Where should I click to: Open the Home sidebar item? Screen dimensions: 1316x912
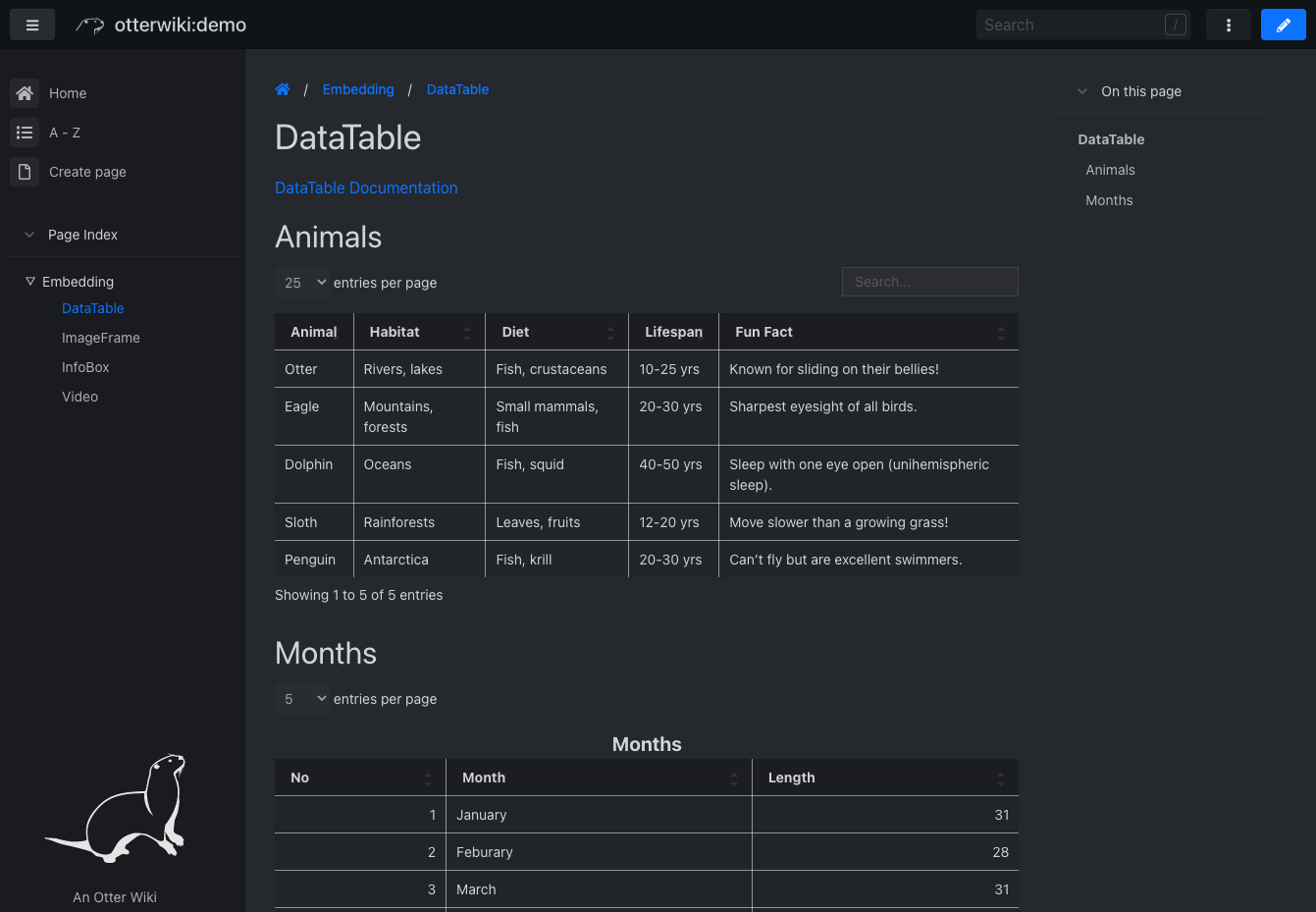pos(68,93)
